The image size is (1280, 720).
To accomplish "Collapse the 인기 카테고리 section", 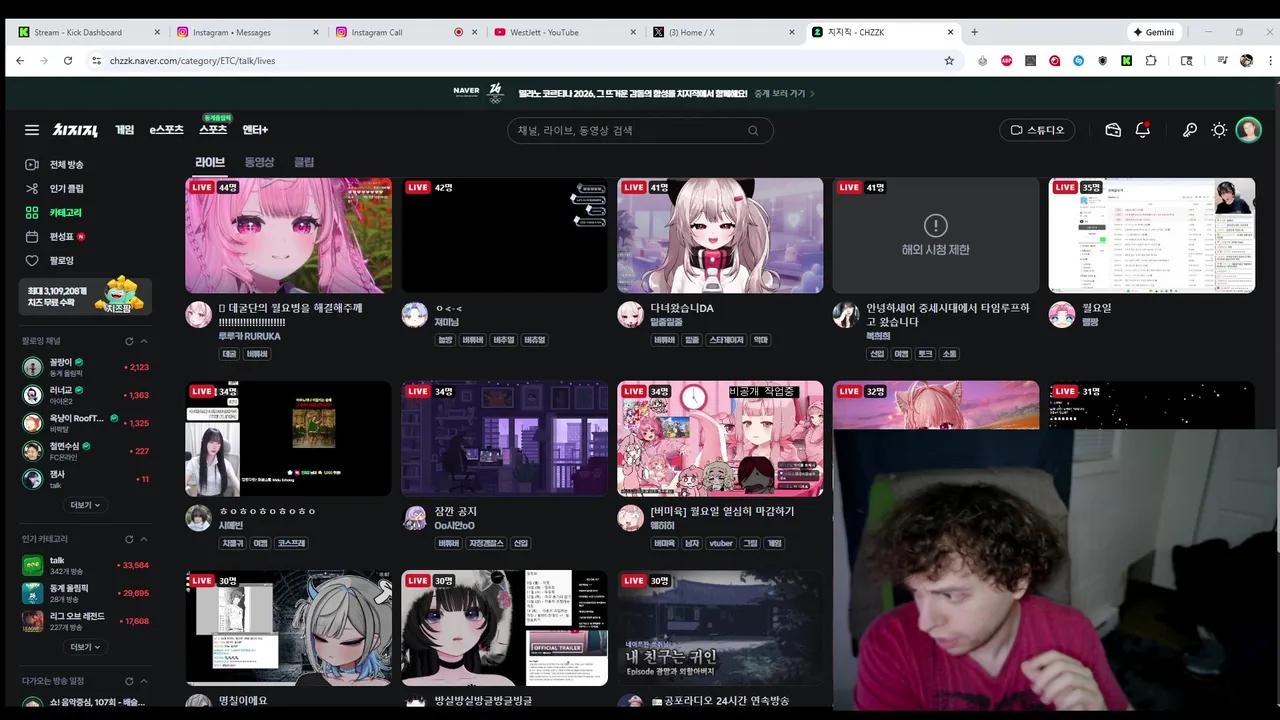I will coord(143,539).
